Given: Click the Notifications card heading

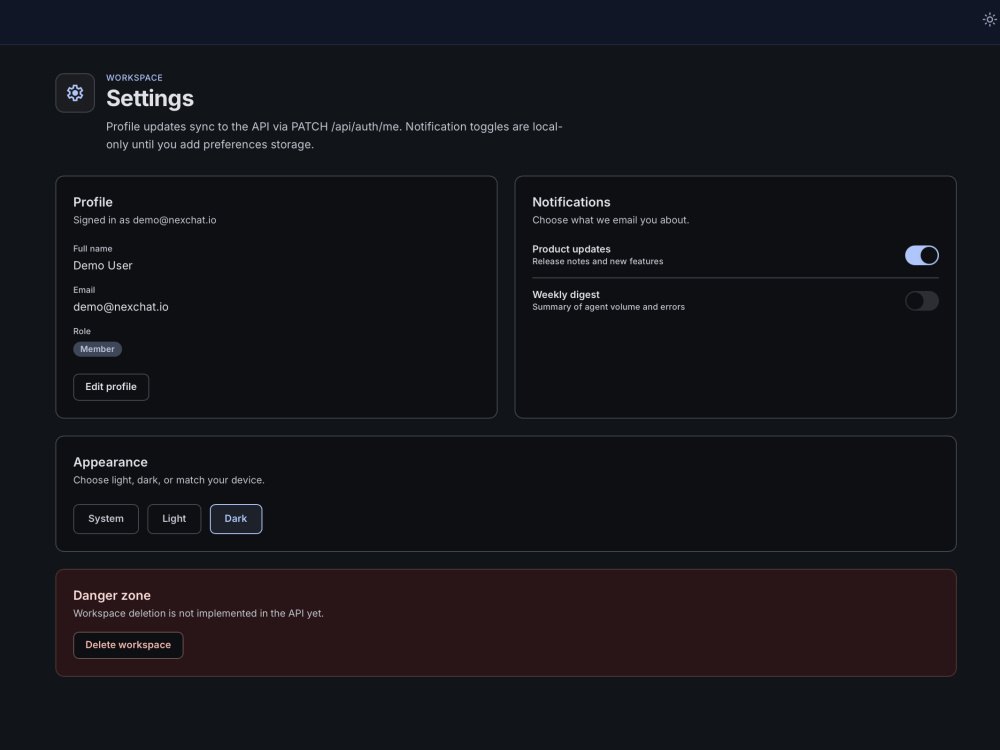Looking at the screenshot, I should pos(571,202).
